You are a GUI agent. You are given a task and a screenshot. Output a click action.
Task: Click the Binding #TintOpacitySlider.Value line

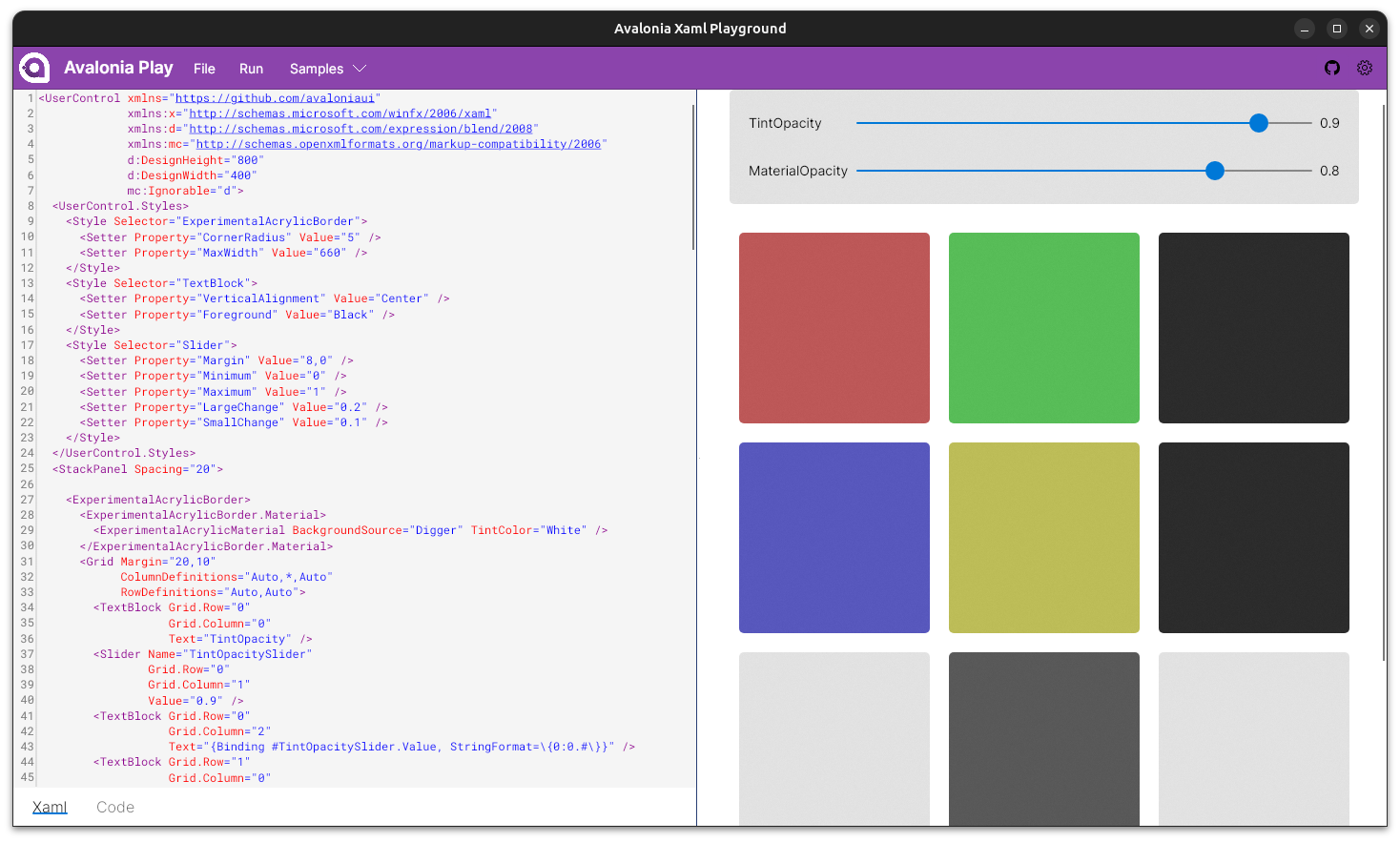401,747
